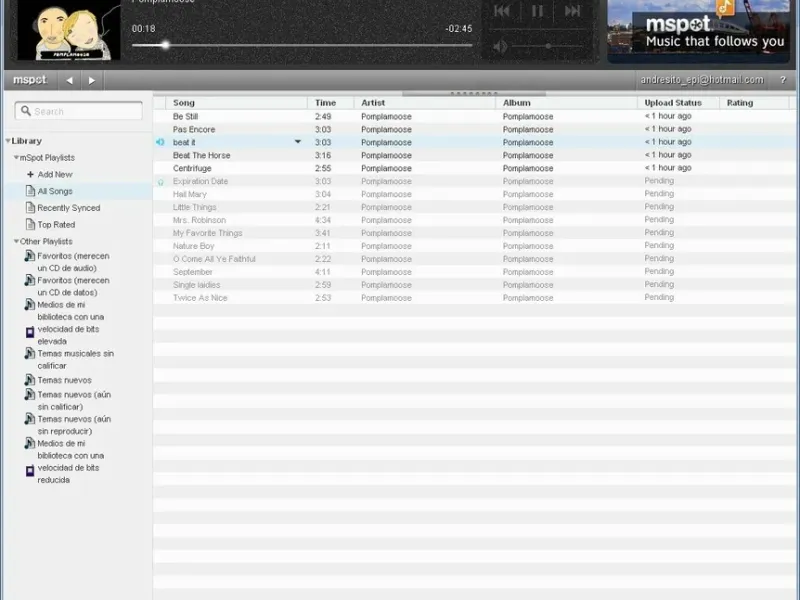This screenshot has height=600, width=800.
Task: Go forward with the right arrow
Action: pos(92,80)
